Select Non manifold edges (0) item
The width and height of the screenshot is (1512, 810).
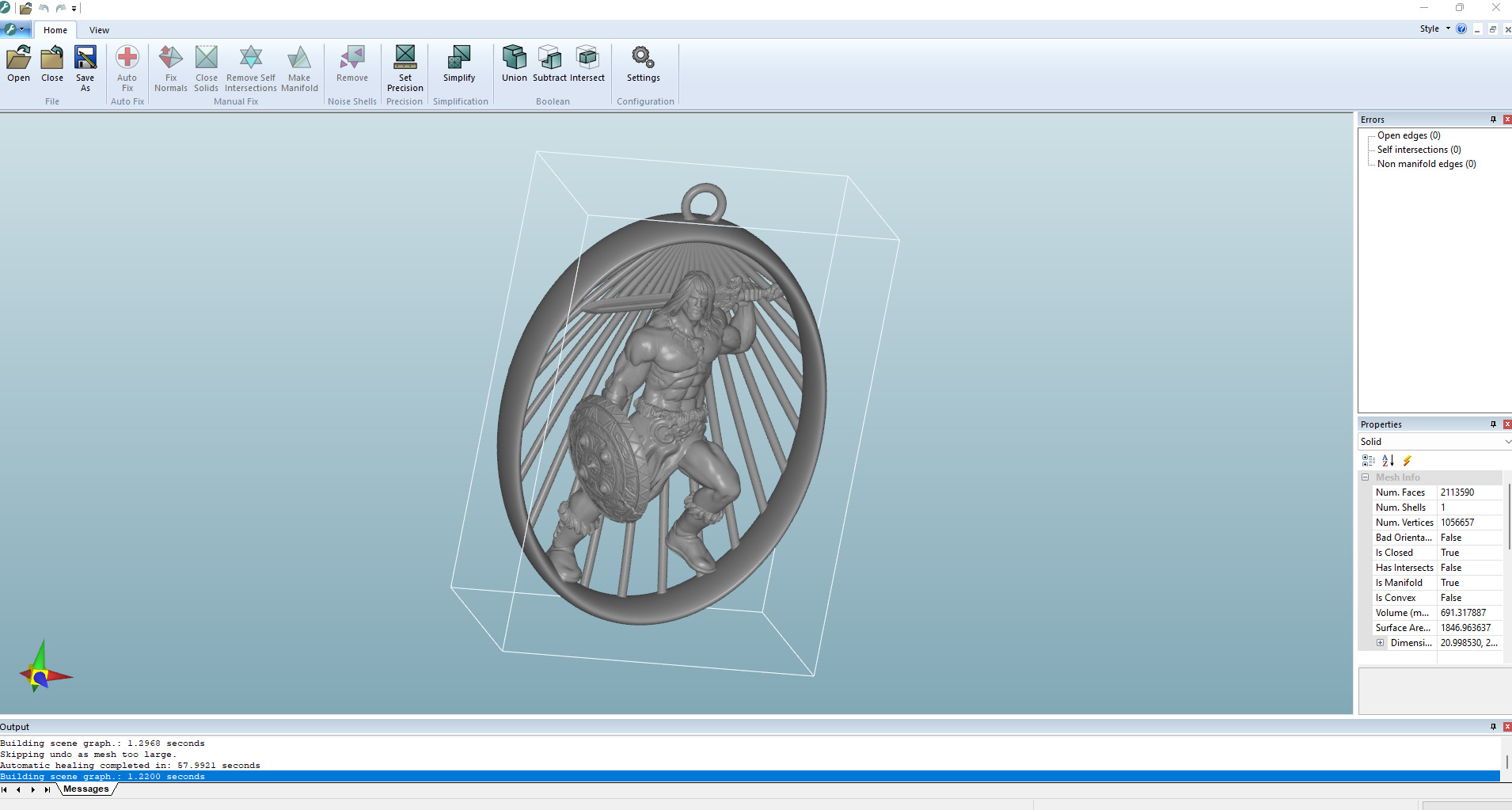pyautogui.click(x=1427, y=164)
